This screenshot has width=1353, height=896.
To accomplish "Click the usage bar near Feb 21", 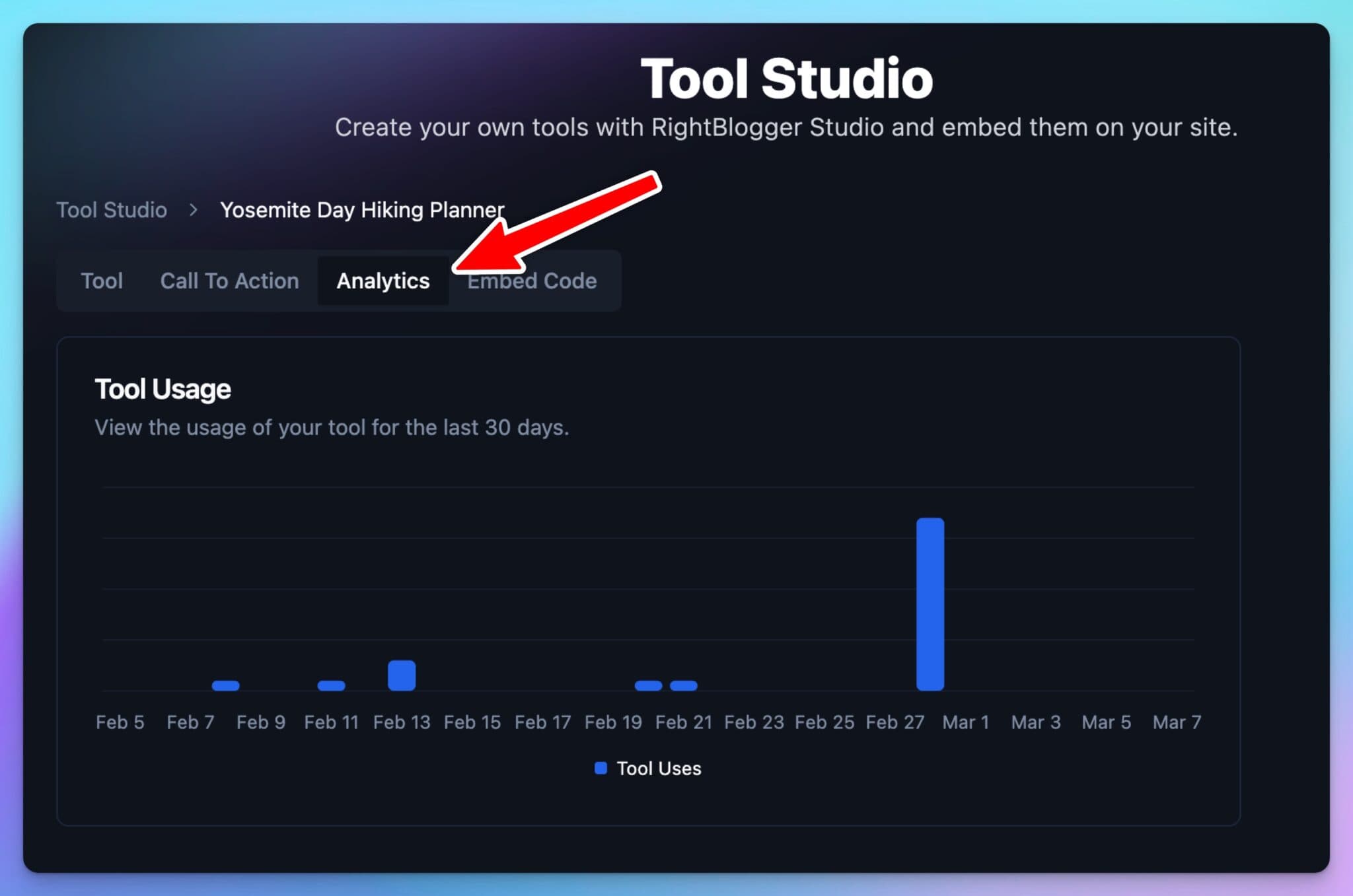I will 683,686.
